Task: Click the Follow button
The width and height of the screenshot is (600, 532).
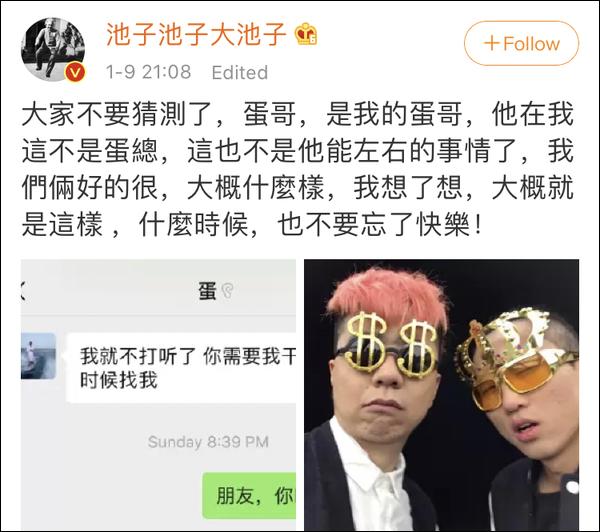Action: click(522, 43)
